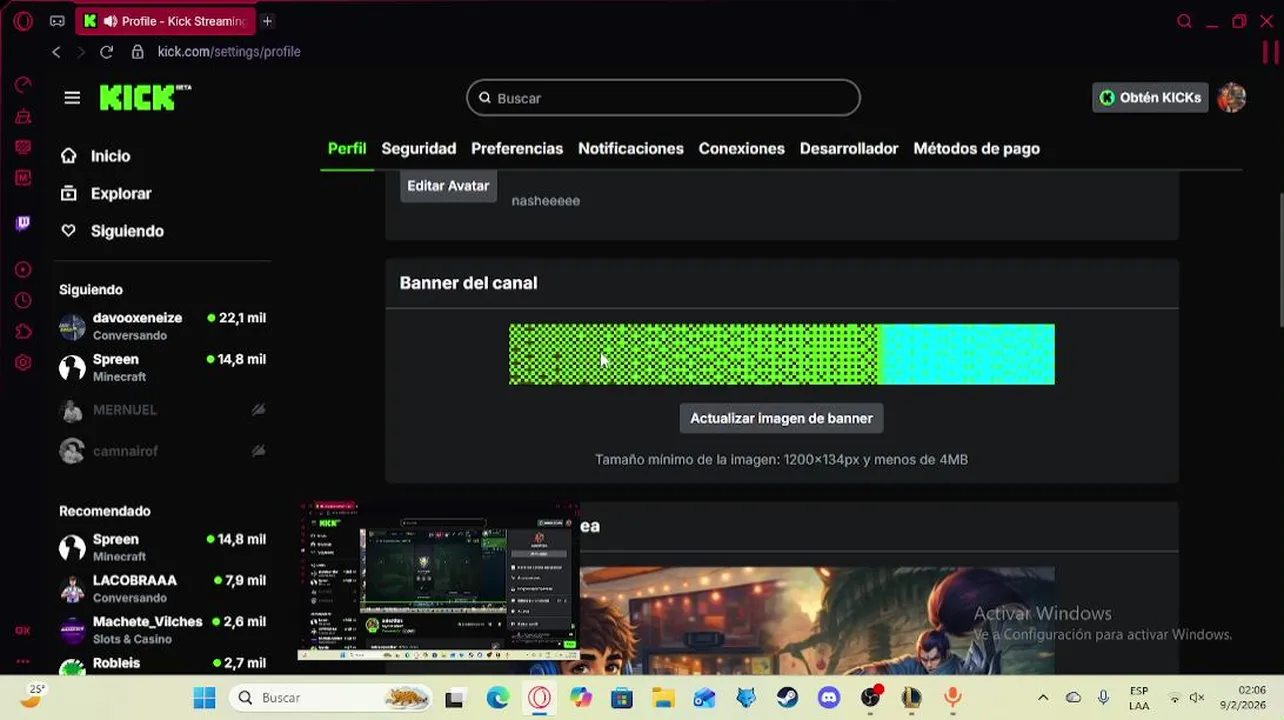1284x720 pixels.
Task: Select the Profile - Kick Streaming browser tab
Action: pos(167,21)
